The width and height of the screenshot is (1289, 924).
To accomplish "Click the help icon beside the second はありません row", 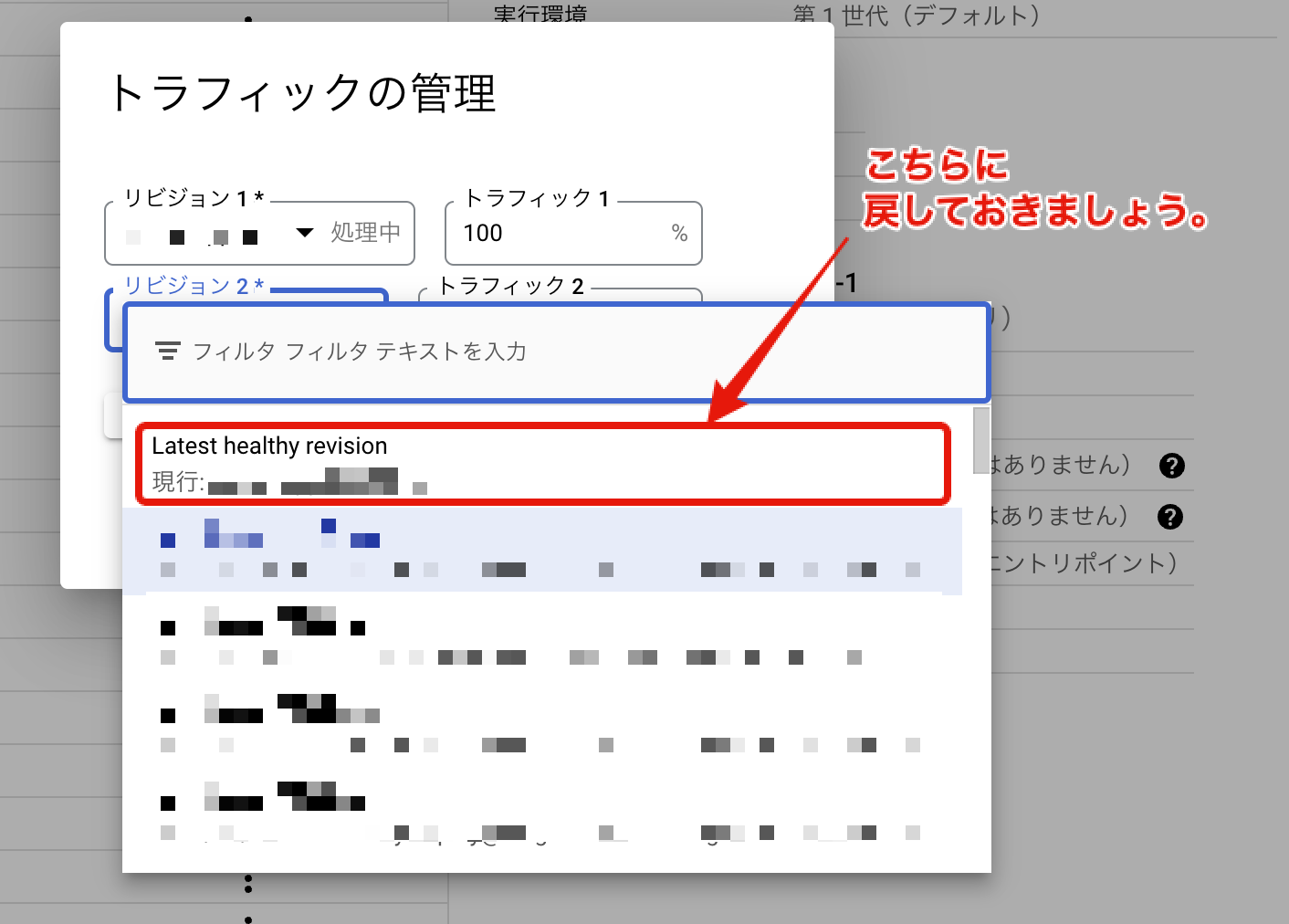I will [x=1172, y=516].
